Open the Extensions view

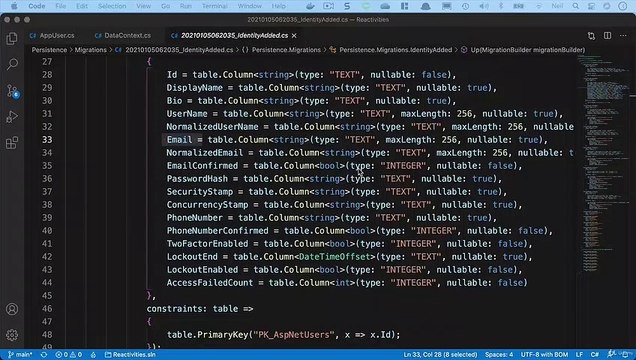coord(12,143)
